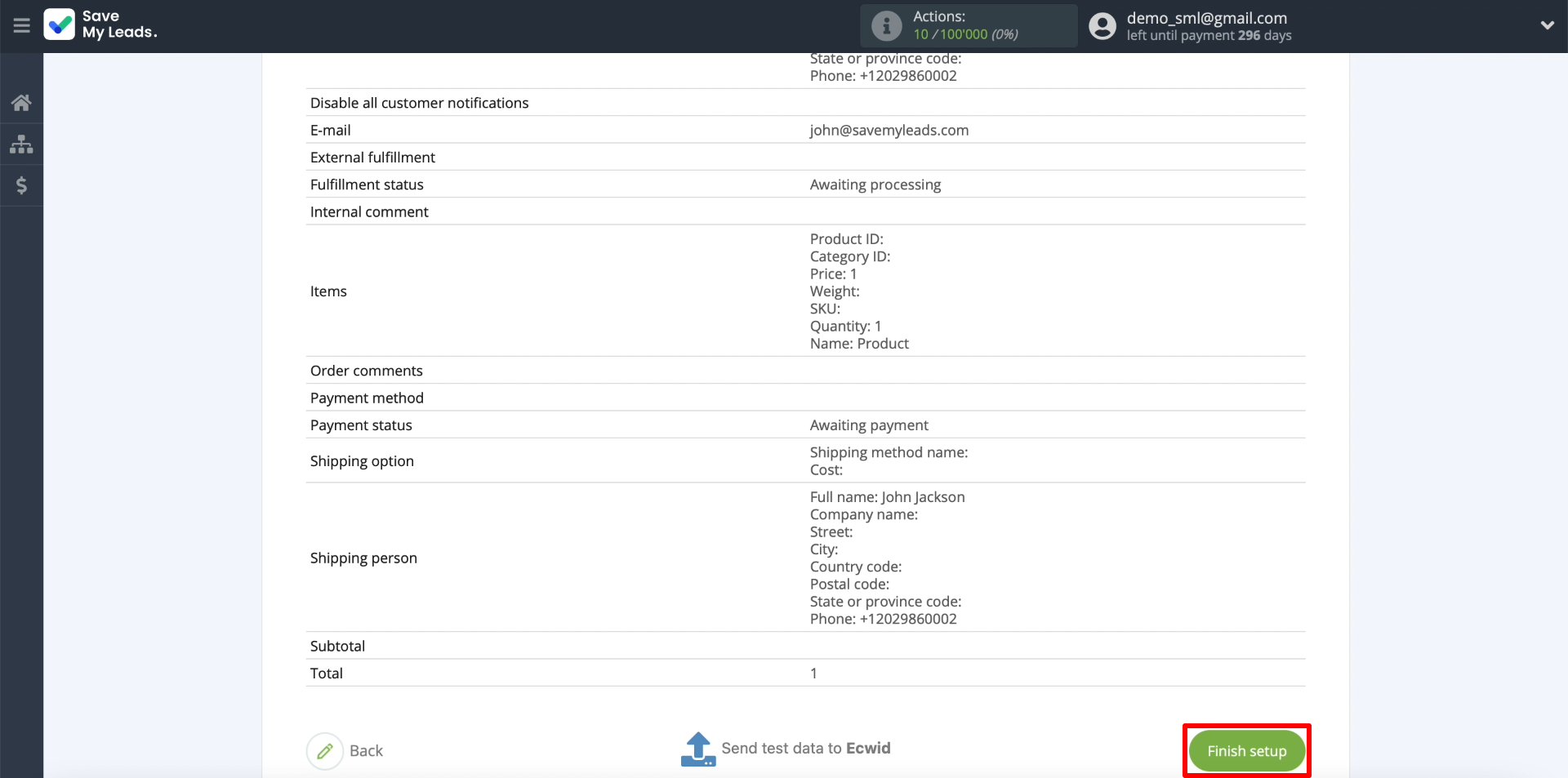Click the Name: Product item line

[x=859, y=344]
